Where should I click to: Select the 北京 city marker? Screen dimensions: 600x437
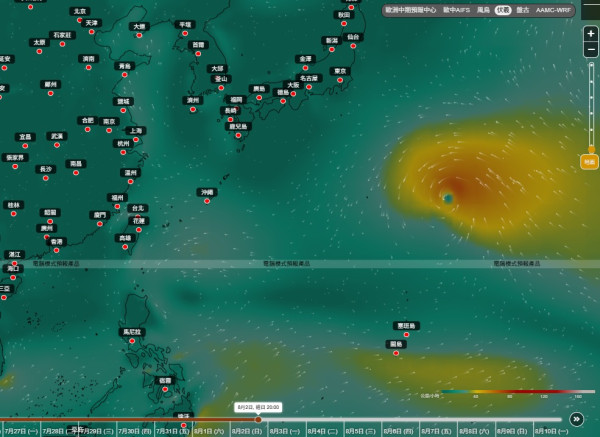(80, 20)
